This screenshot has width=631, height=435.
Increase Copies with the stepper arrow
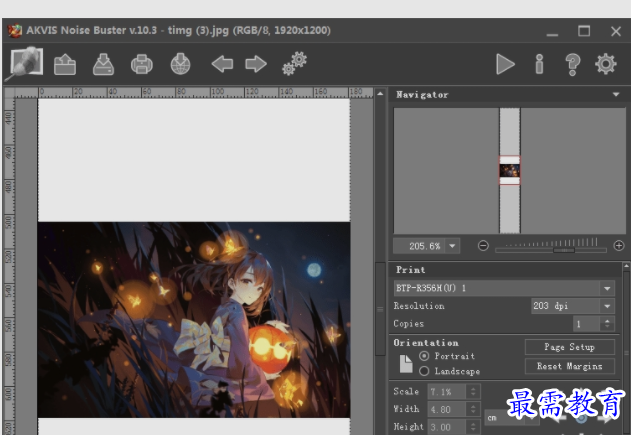[x=607, y=320]
